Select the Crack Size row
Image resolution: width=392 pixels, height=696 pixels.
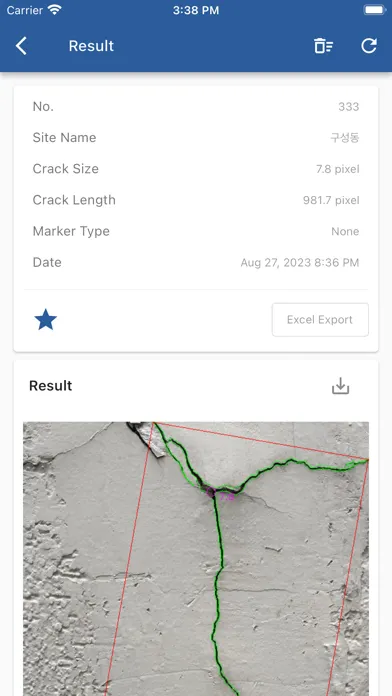[x=196, y=169]
